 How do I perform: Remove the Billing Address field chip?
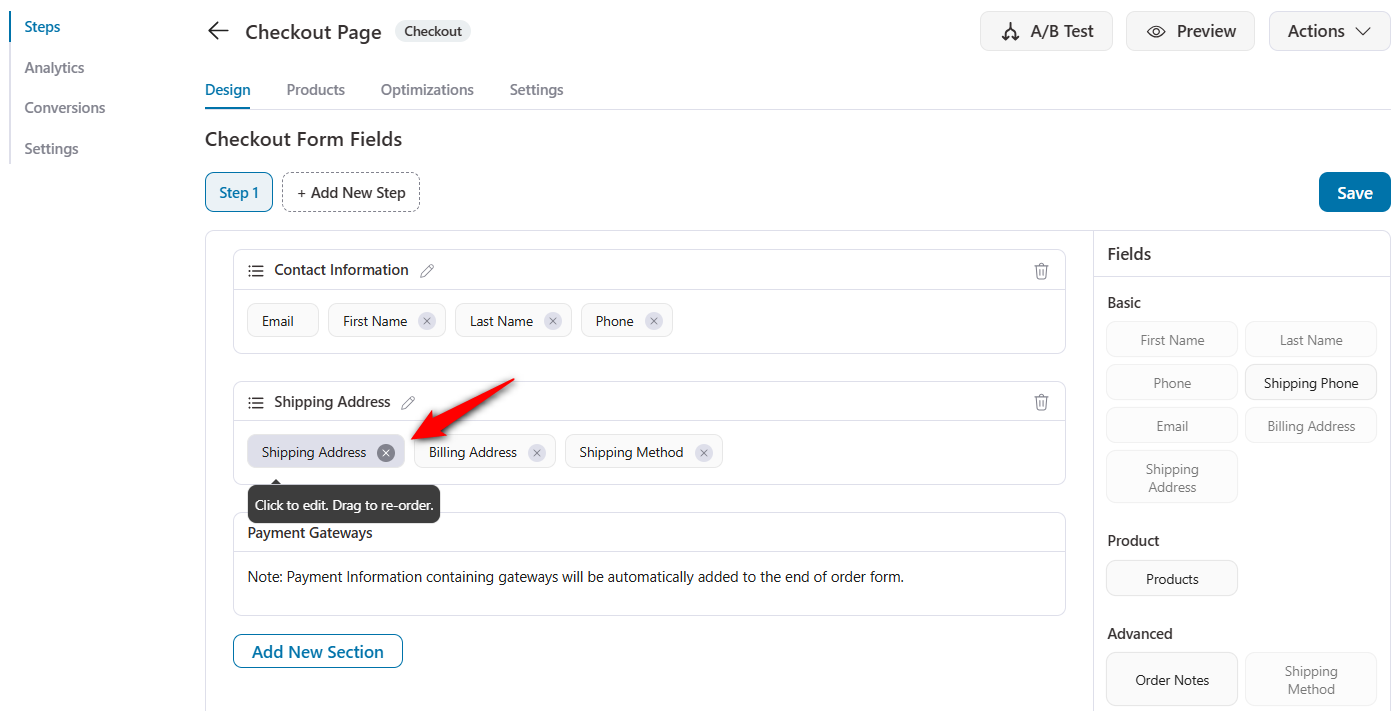538,451
